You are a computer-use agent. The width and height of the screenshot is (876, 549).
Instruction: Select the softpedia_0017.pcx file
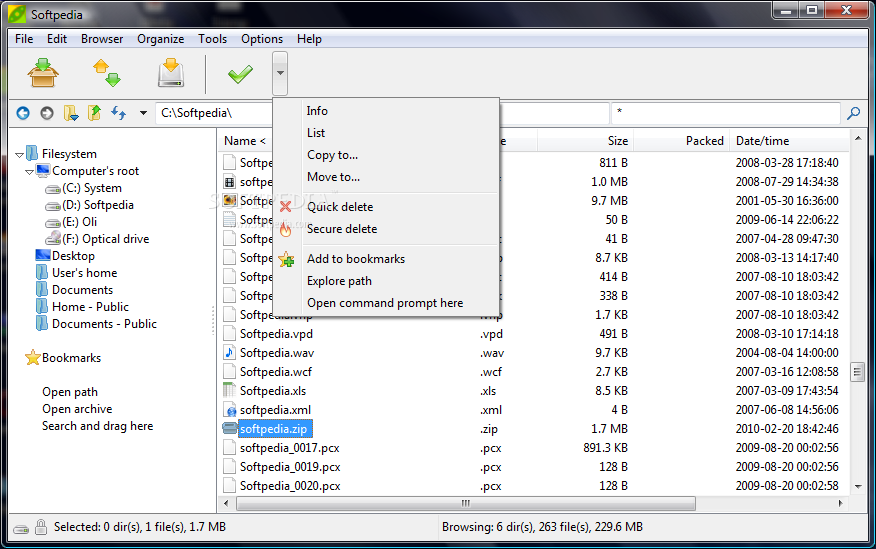pos(289,448)
